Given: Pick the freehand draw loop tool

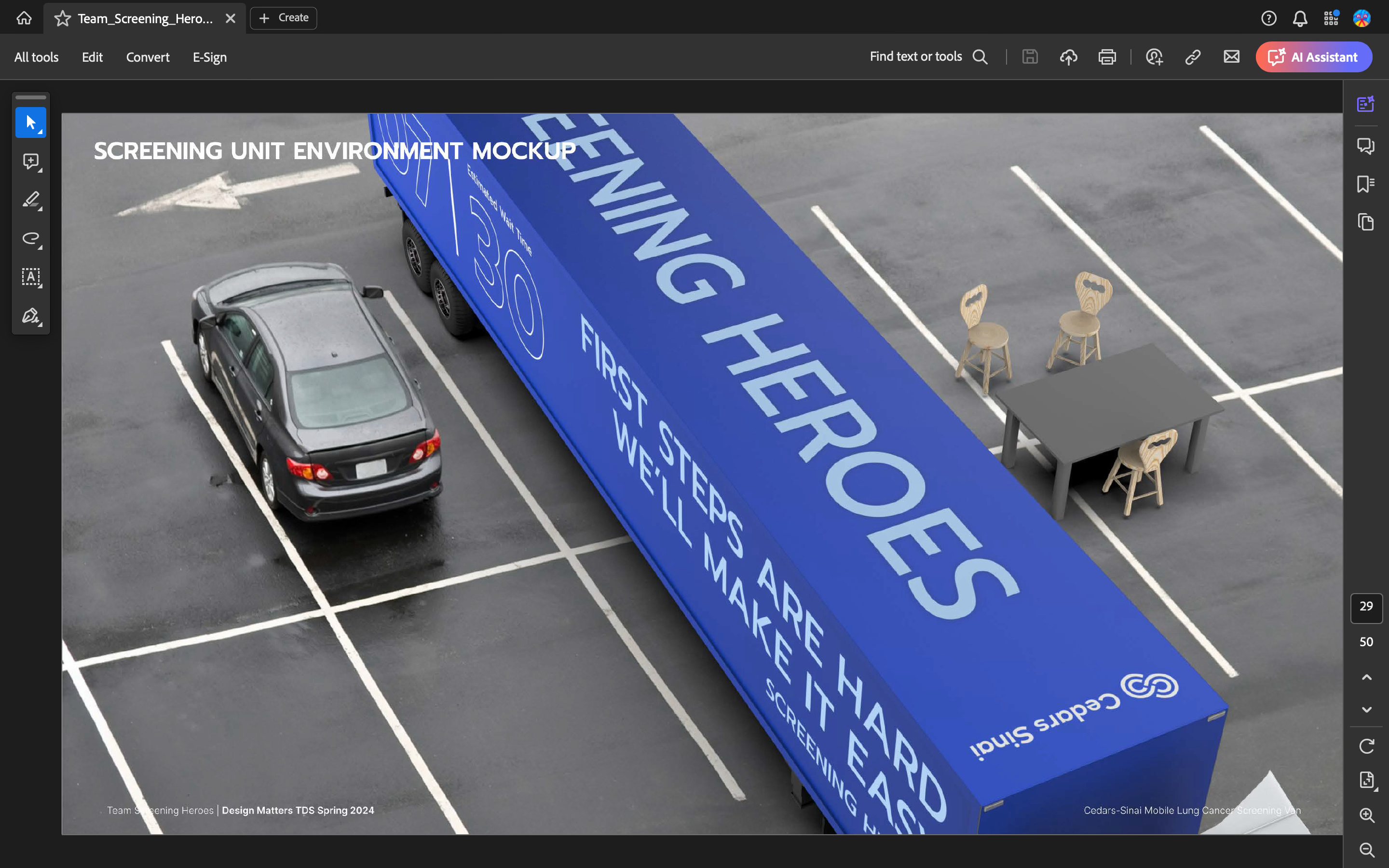Looking at the screenshot, I should [30, 238].
